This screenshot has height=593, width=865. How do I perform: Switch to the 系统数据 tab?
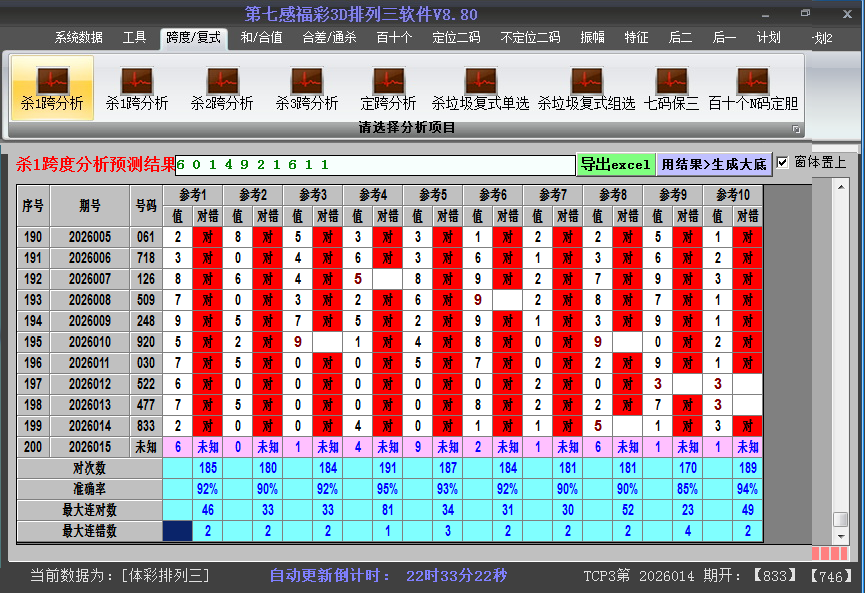pos(78,38)
